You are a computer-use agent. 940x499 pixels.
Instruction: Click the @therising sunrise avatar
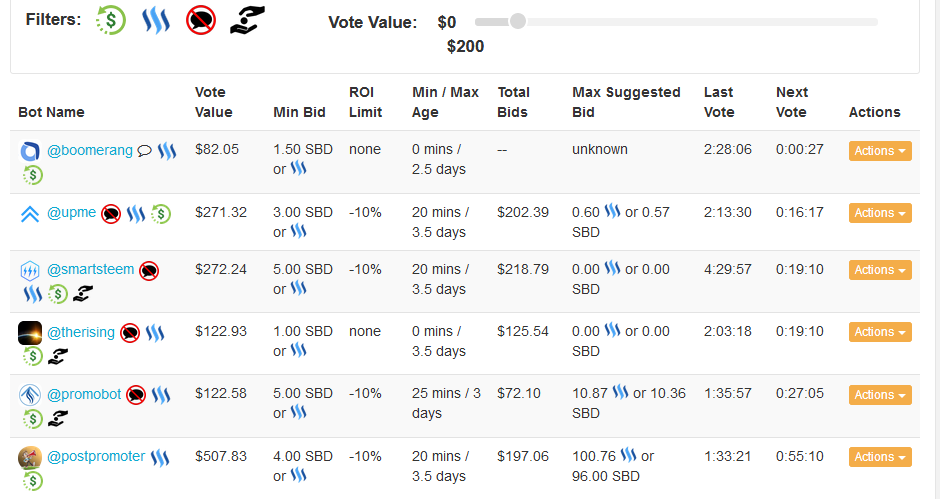[x=30, y=332]
